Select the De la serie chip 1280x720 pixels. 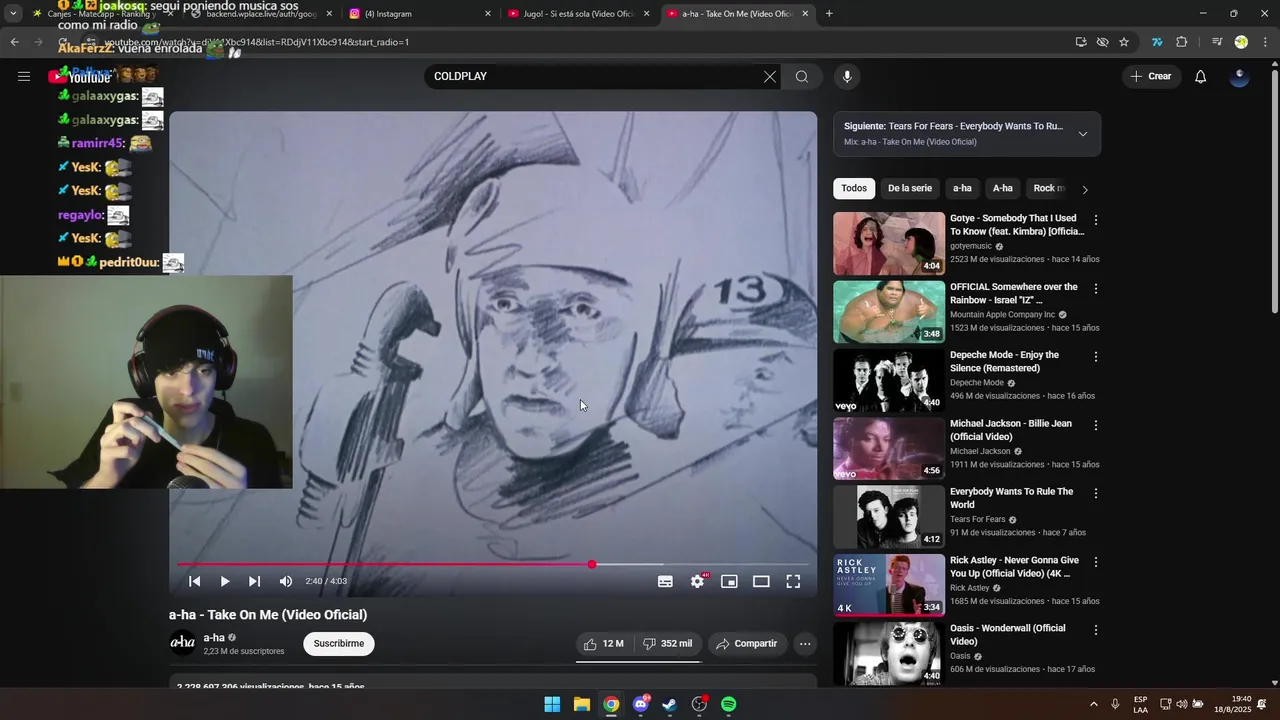click(x=910, y=188)
